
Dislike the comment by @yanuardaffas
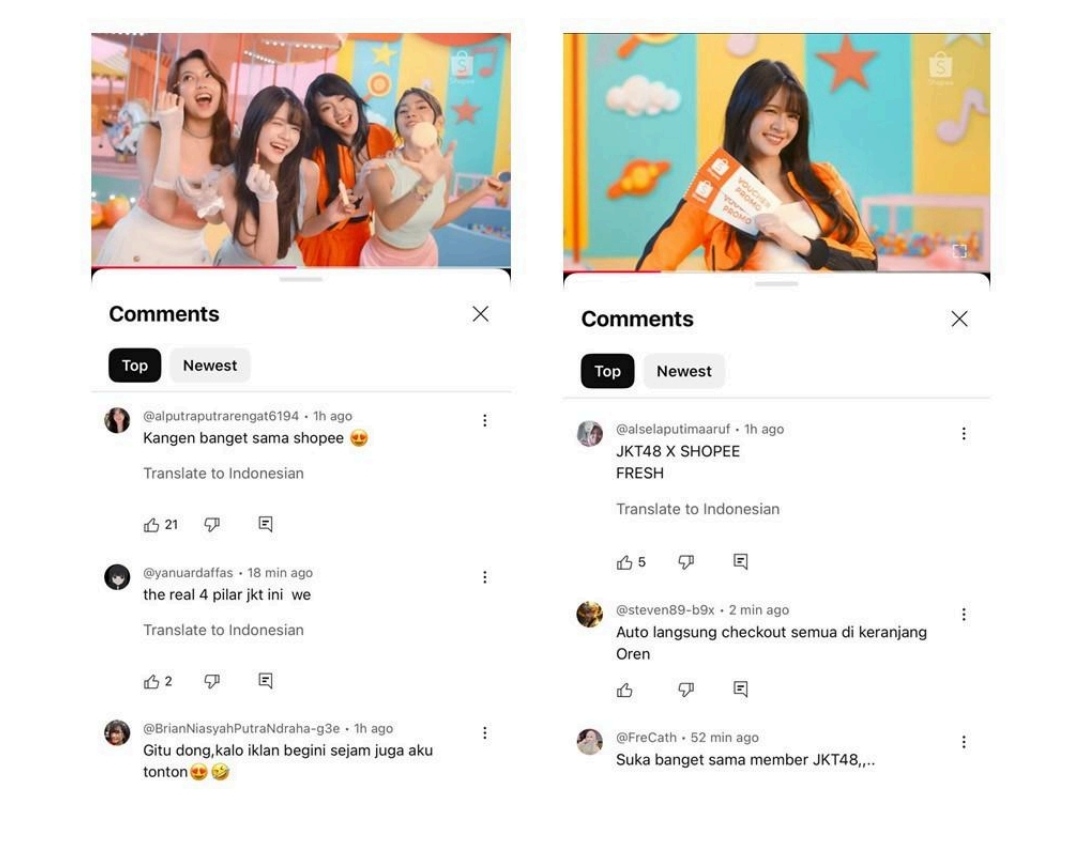212,681
